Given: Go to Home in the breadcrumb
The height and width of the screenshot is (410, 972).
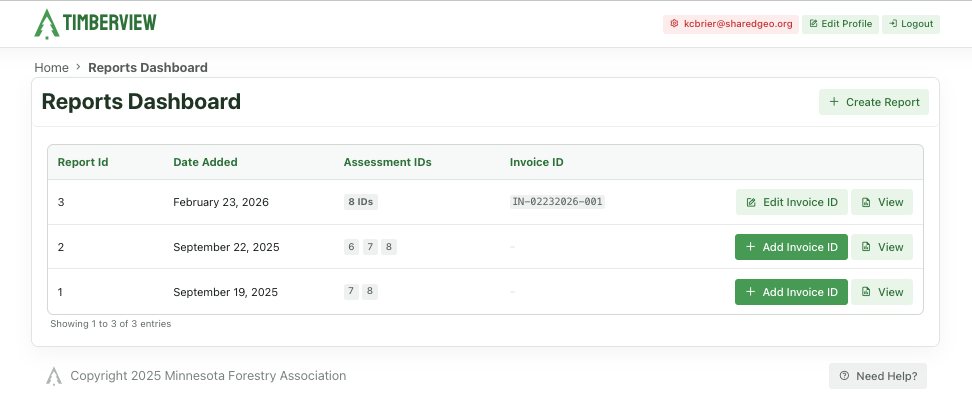Looking at the screenshot, I should [x=51, y=68].
